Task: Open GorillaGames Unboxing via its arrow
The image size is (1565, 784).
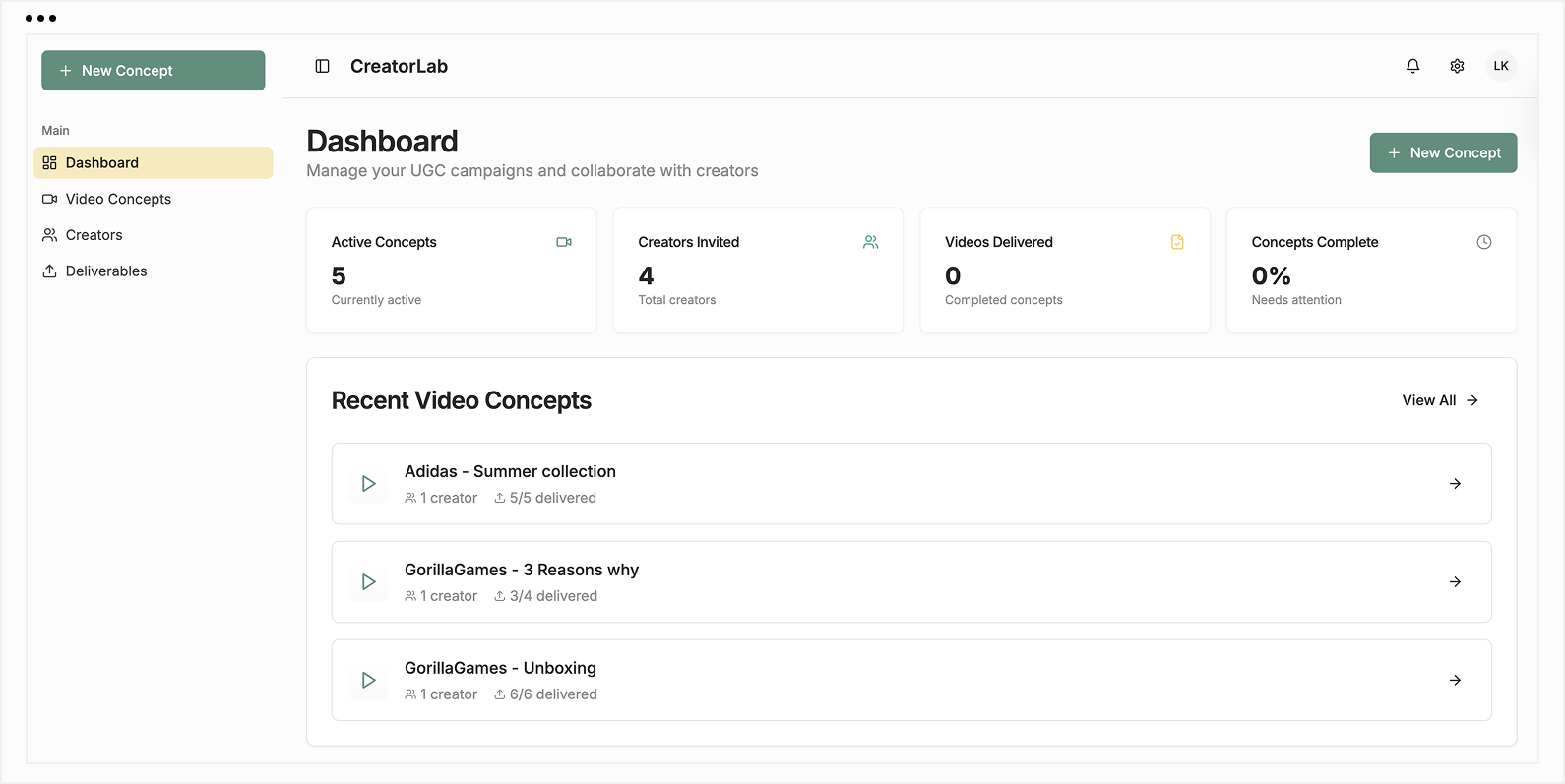Action: coord(1455,681)
